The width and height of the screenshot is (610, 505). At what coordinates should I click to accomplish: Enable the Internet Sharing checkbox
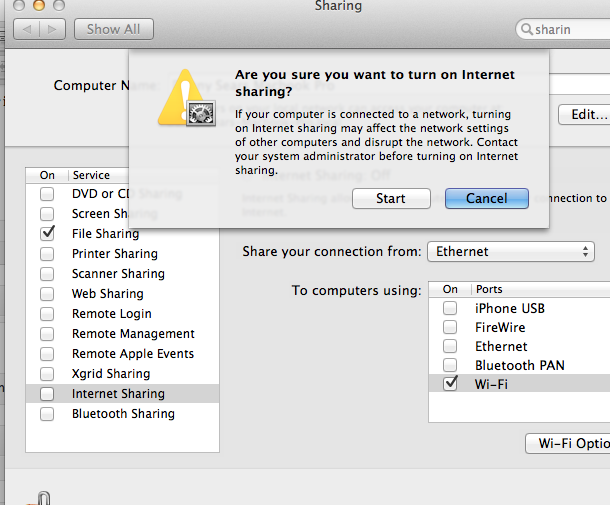click(47, 394)
